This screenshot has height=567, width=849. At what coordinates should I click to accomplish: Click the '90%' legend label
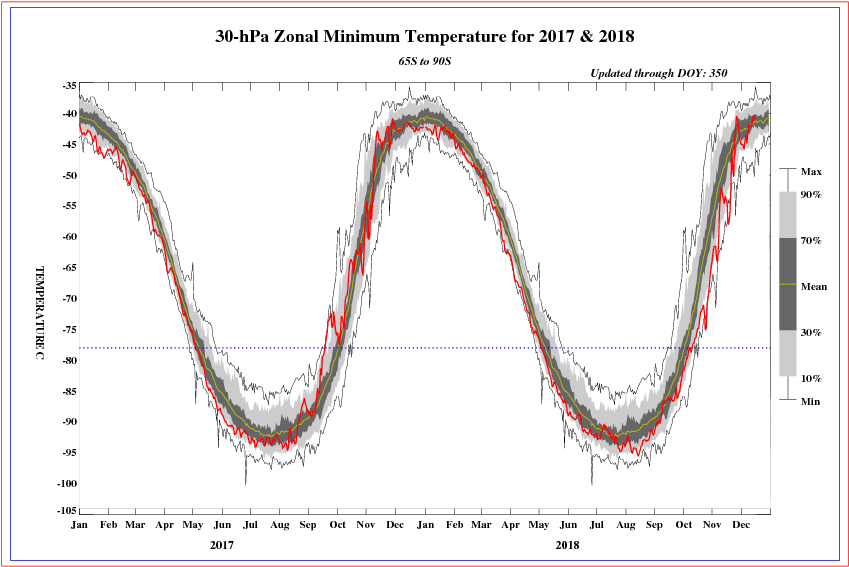(x=811, y=194)
